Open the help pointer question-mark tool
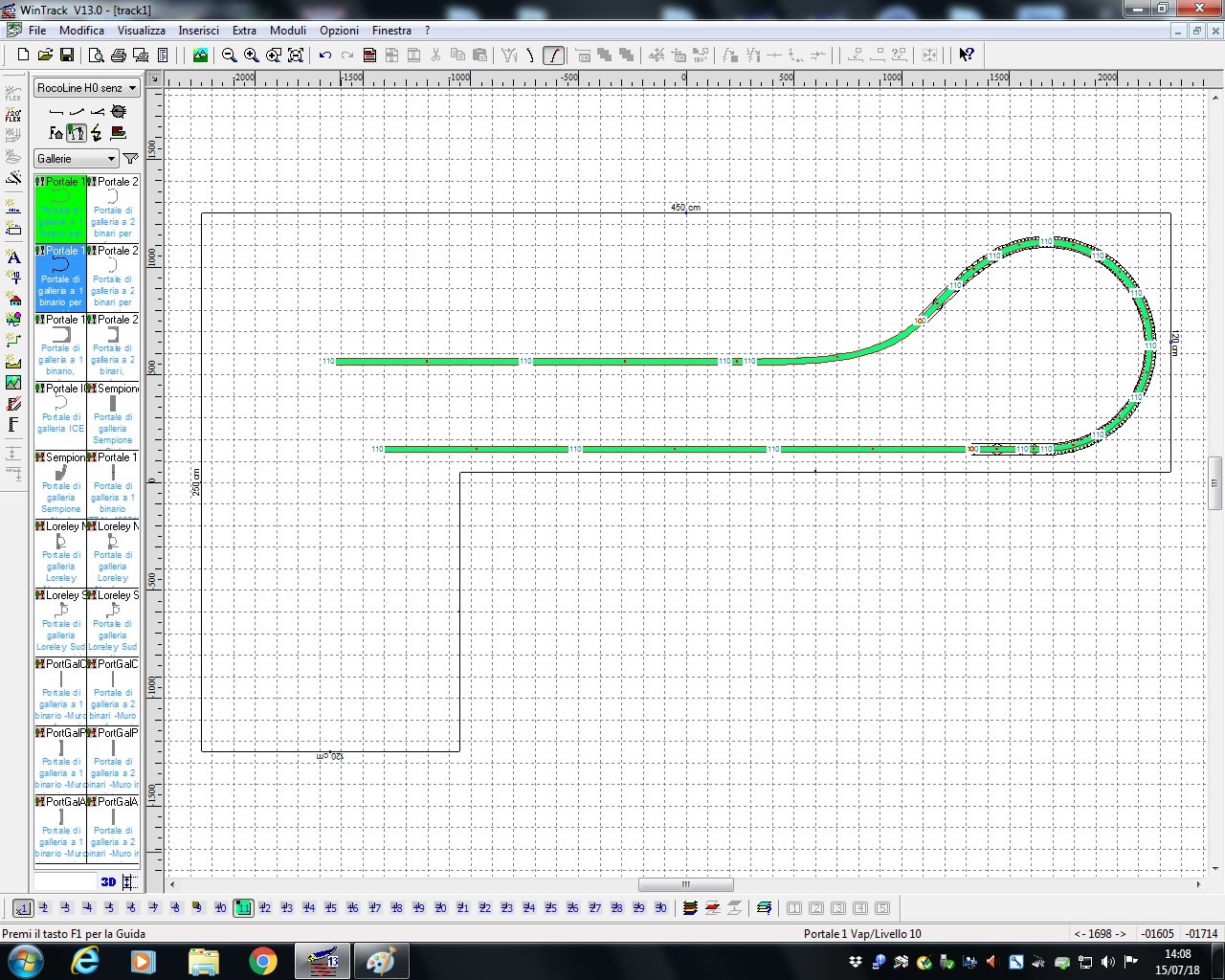Viewport: 1225px width, 980px height. coord(967,56)
